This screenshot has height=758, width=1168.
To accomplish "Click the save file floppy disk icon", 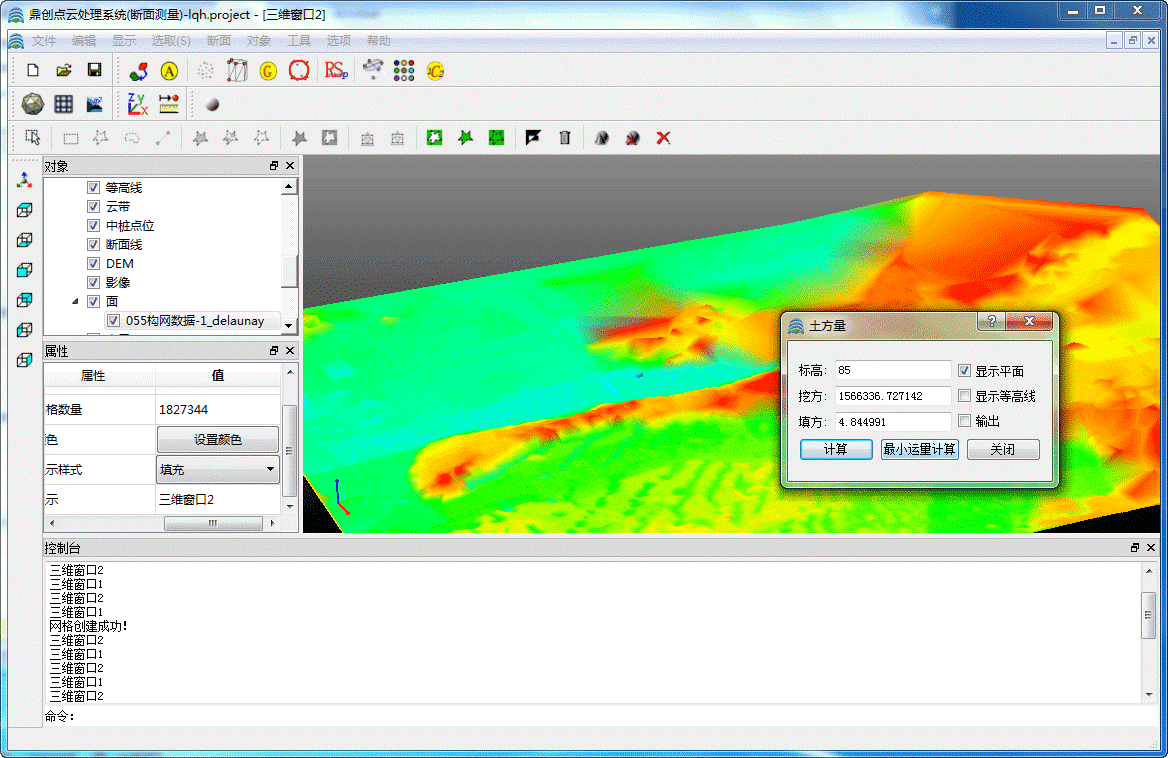I will tap(95, 70).
